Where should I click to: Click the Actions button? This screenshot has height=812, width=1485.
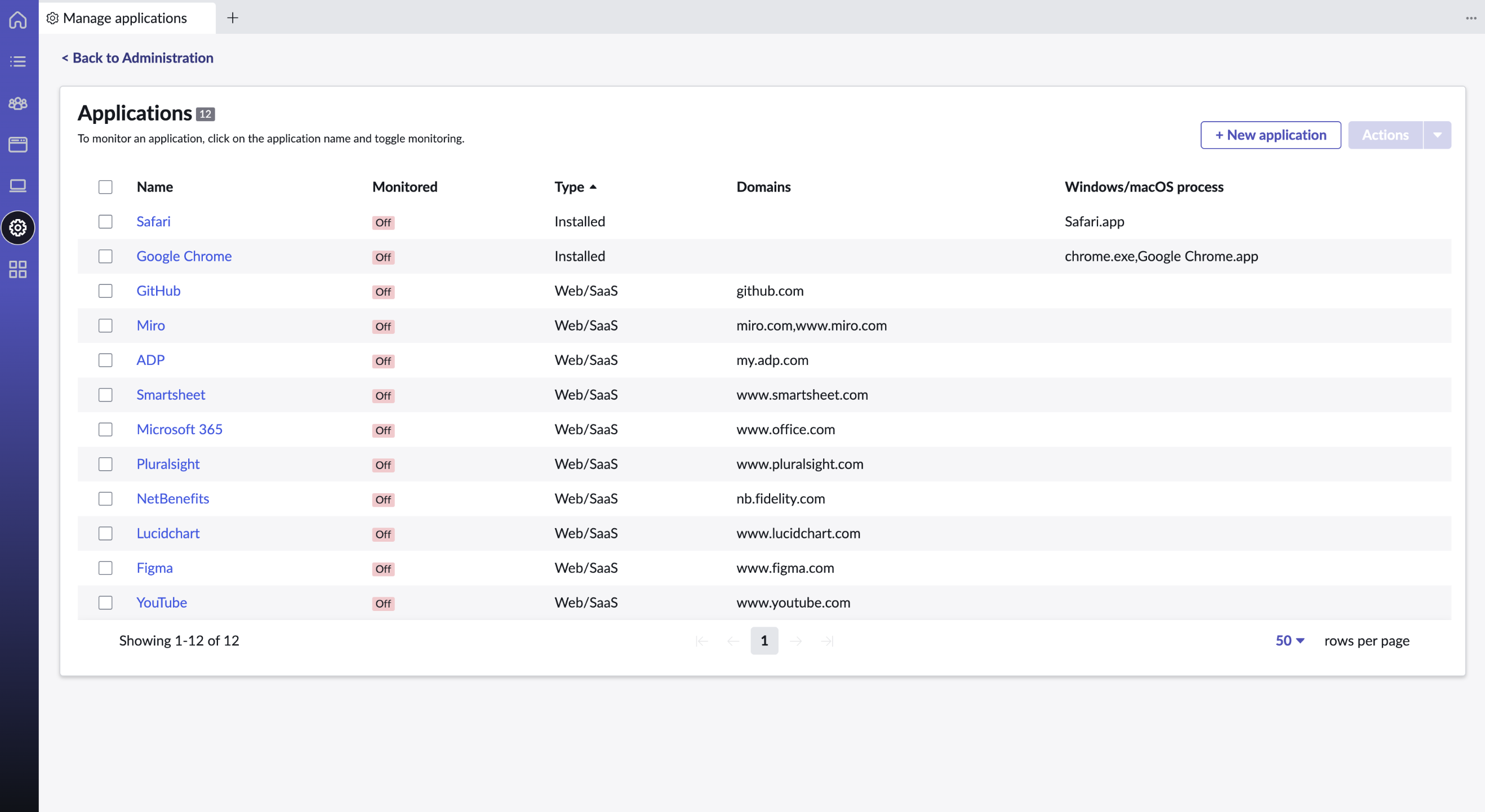(x=1385, y=135)
